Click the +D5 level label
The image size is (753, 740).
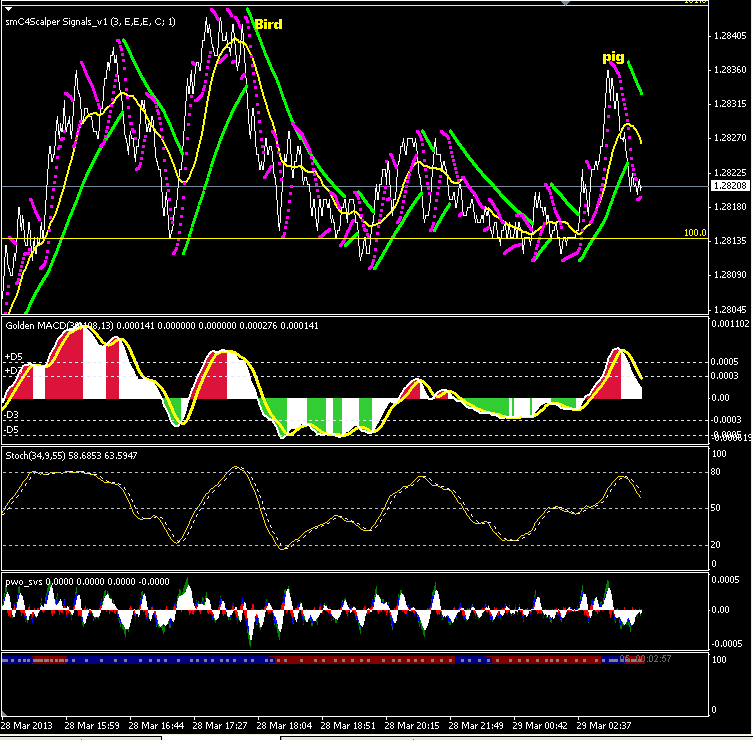click(x=13, y=357)
